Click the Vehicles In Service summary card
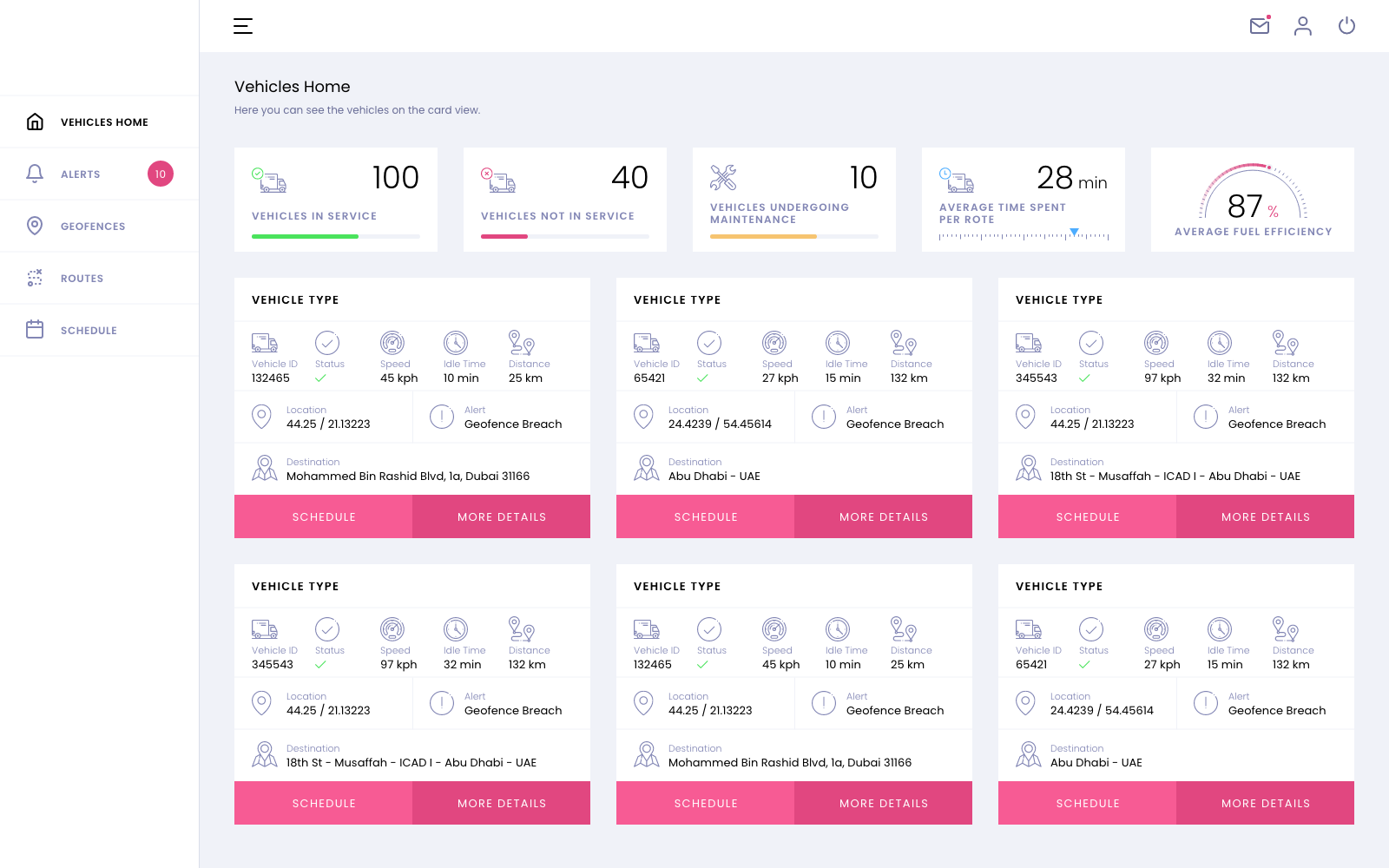Image resolution: width=1389 pixels, height=868 pixels. [x=336, y=200]
